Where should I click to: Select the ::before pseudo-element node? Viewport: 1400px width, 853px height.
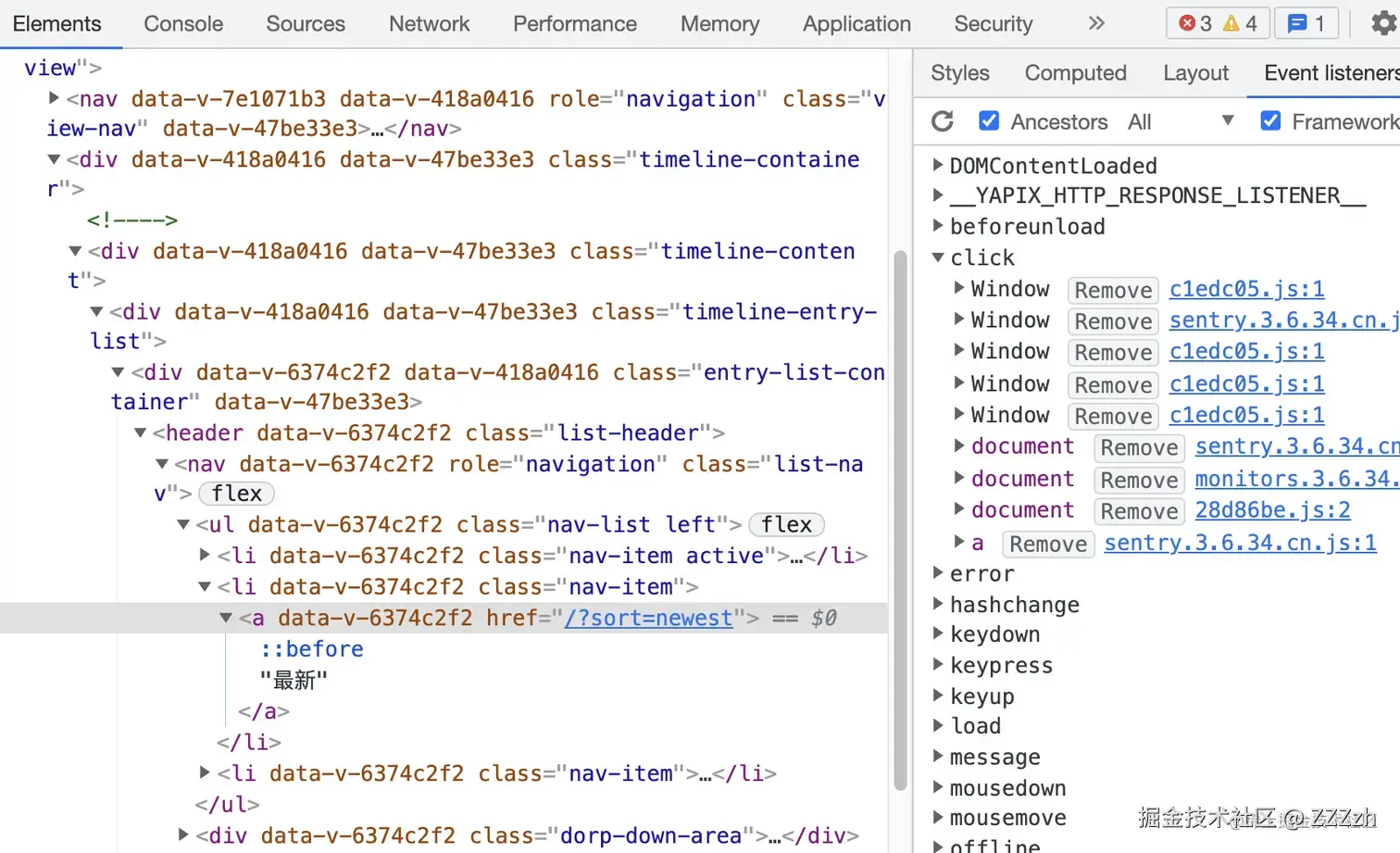pos(312,649)
